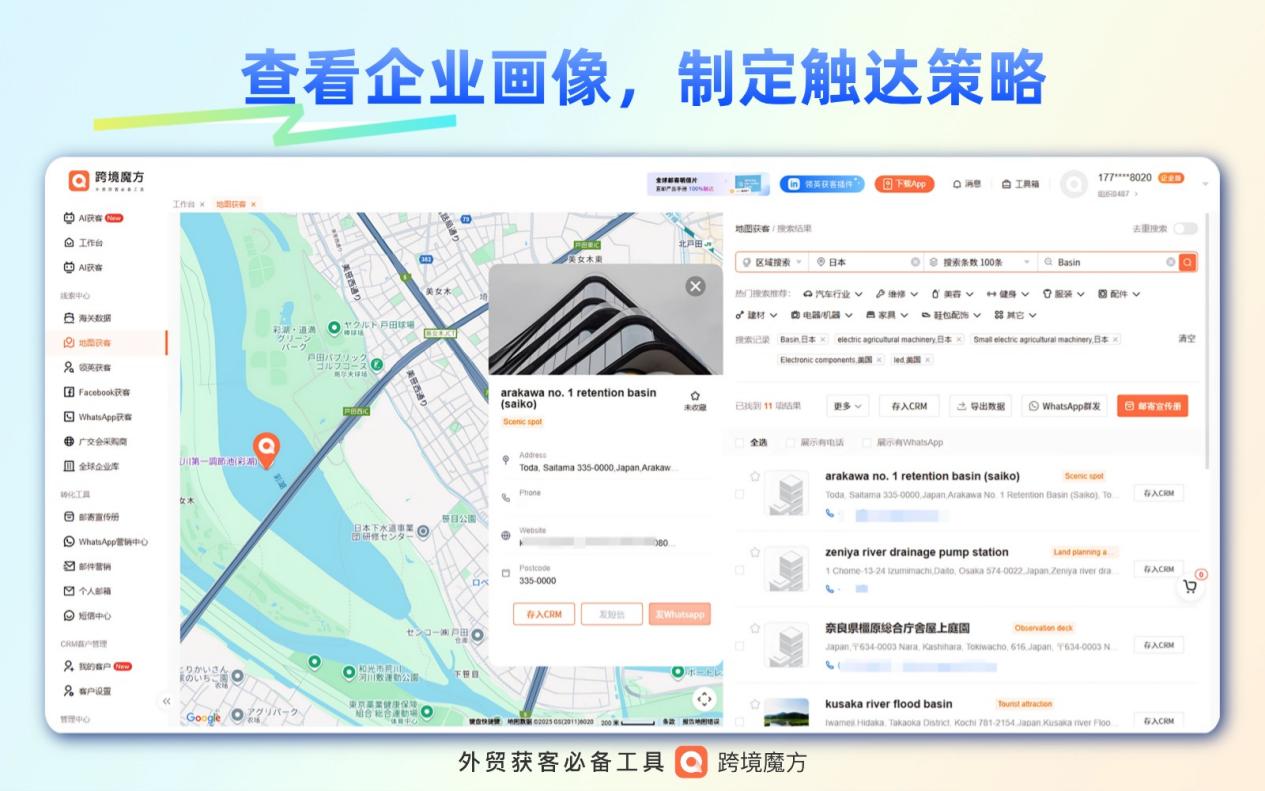Viewport: 1265px width, 791px height.
Task: Select checkbox for arakawa no. 1 retention basin row
Action: pyautogui.click(x=740, y=494)
